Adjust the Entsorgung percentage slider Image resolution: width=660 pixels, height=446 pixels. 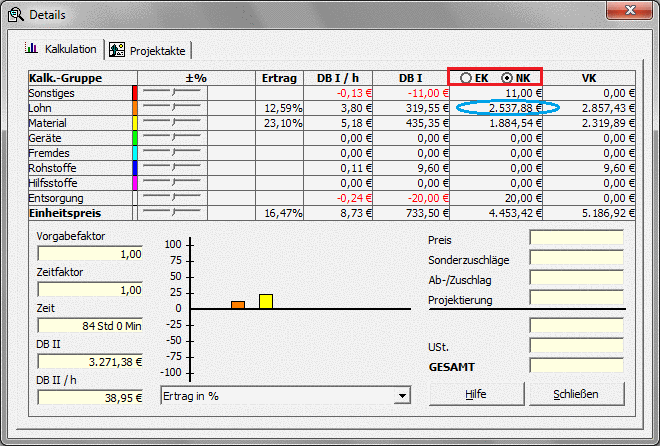172,198
